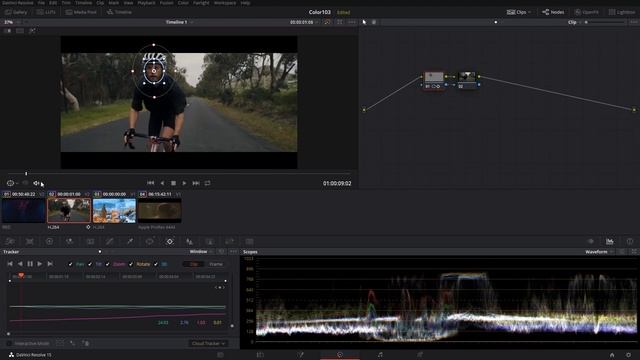Open the viewer zoom percentage dropdown
The image size is (640, 360).
click(x=11, y=22)
